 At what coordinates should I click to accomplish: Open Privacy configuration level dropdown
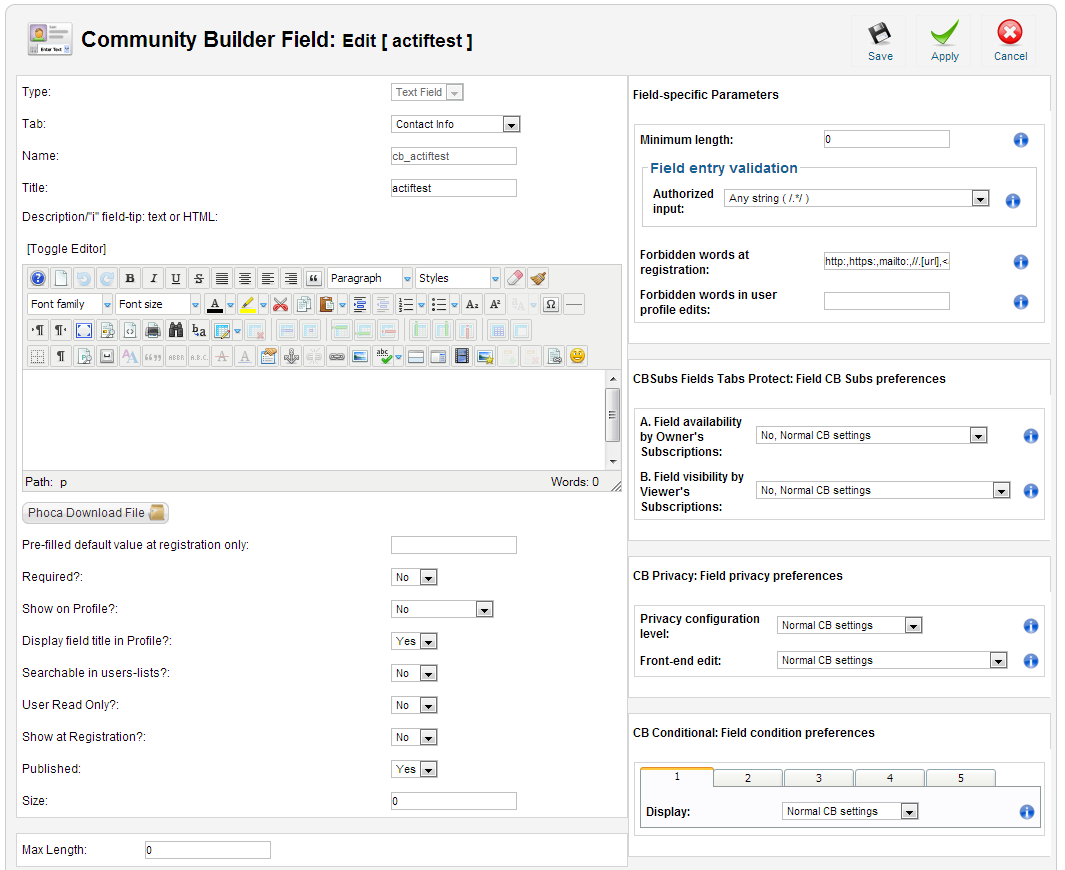(849, 625)
